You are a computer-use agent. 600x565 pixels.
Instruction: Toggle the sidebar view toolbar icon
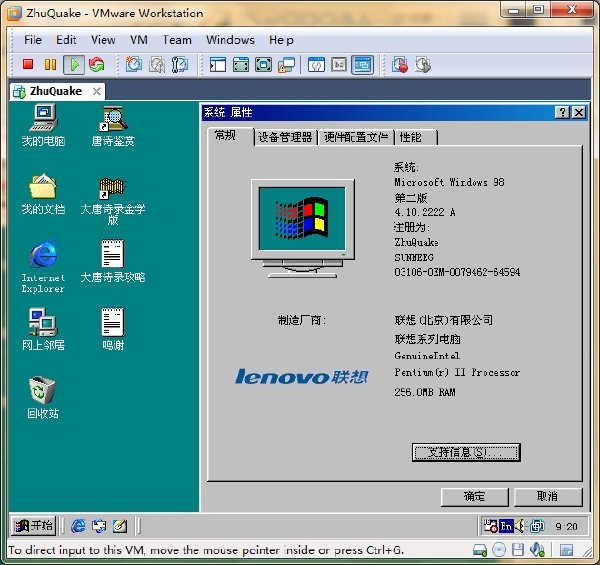[x=218, y=65]
